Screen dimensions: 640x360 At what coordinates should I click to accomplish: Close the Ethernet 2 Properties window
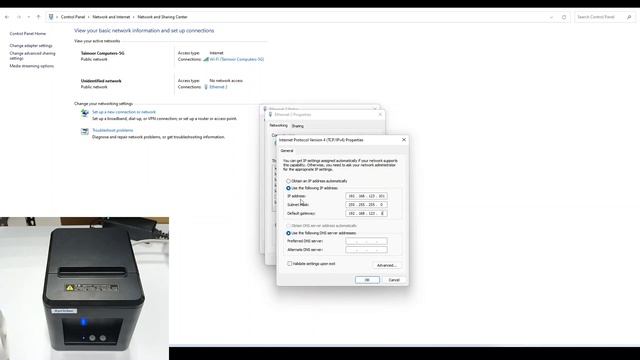point(380,115)
